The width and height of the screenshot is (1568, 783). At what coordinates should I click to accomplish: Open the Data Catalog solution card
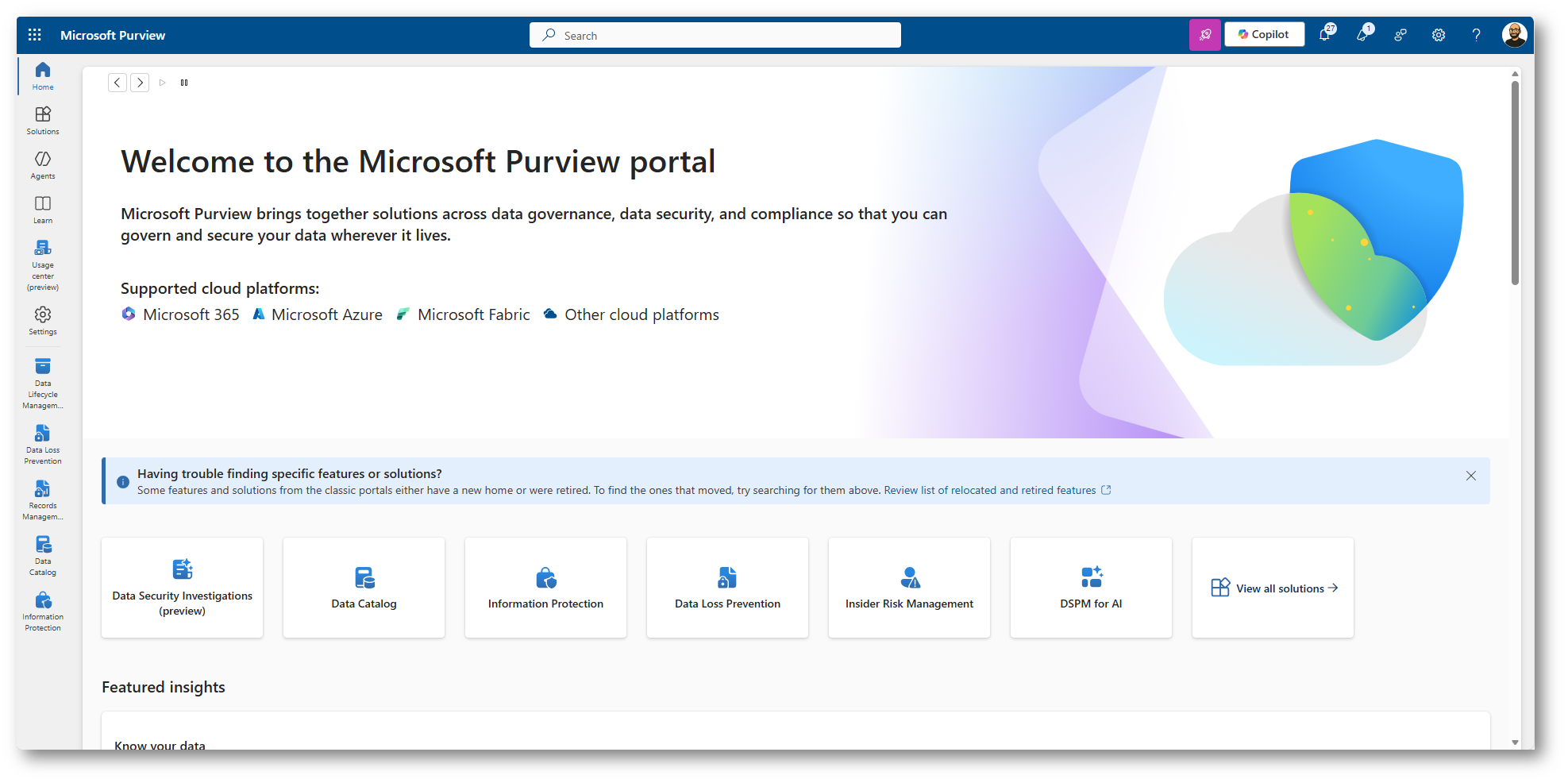[x=364, y=588]
